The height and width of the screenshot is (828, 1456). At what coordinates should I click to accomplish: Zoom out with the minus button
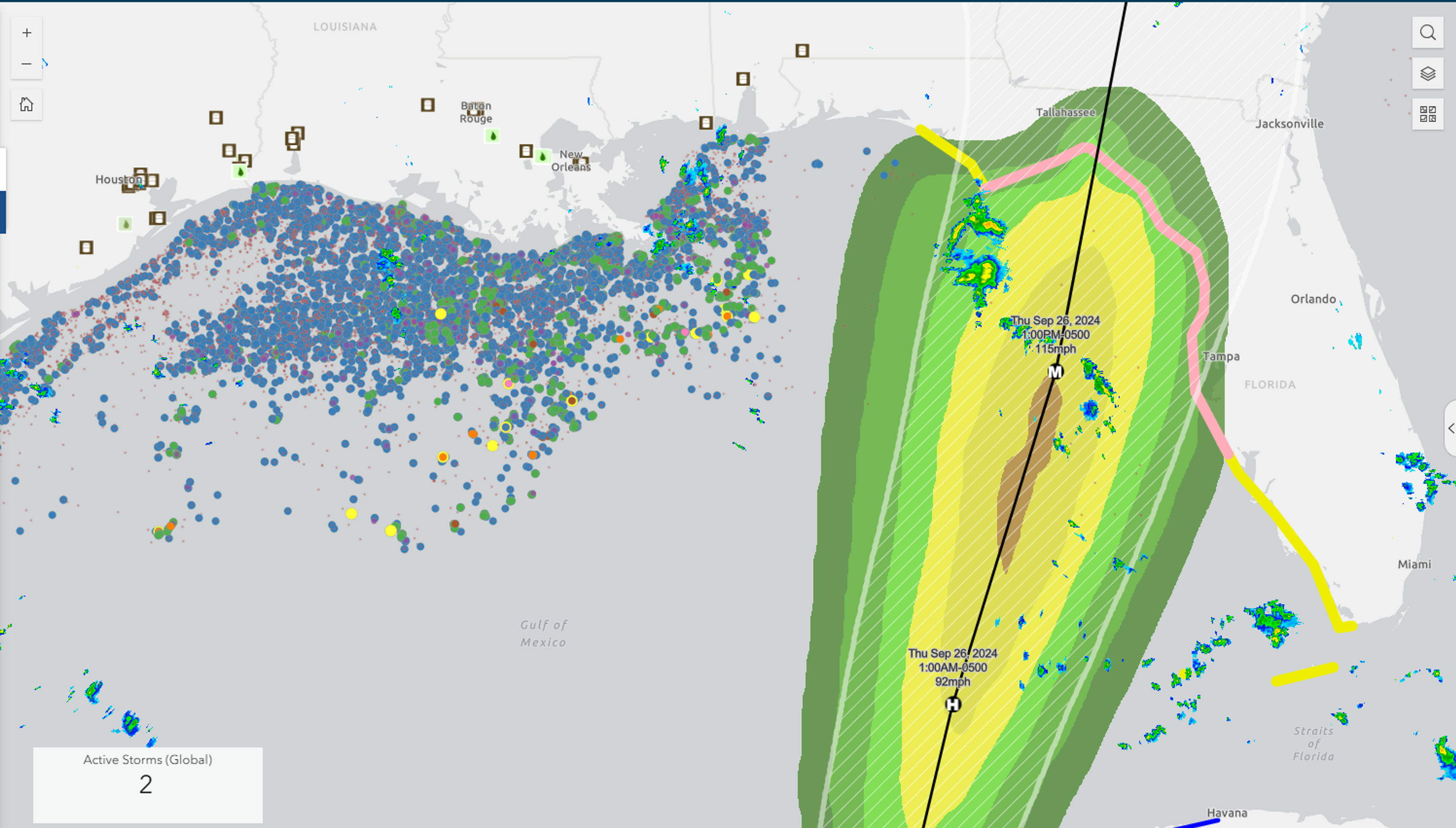(27, 64)
